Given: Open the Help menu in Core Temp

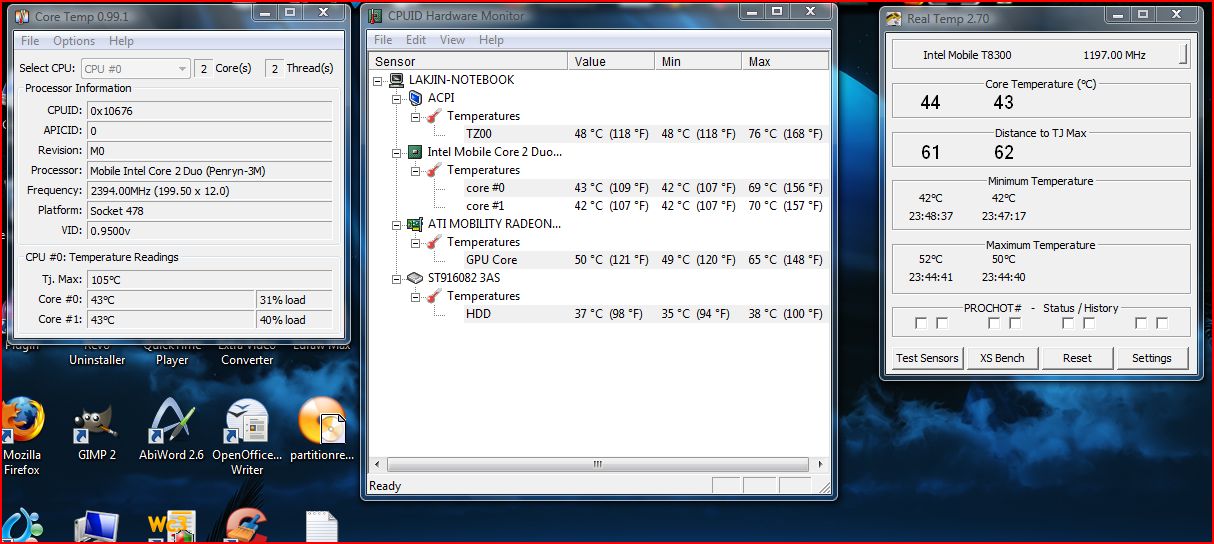Looking at the screenshot, I should click(x=121, y=41).
